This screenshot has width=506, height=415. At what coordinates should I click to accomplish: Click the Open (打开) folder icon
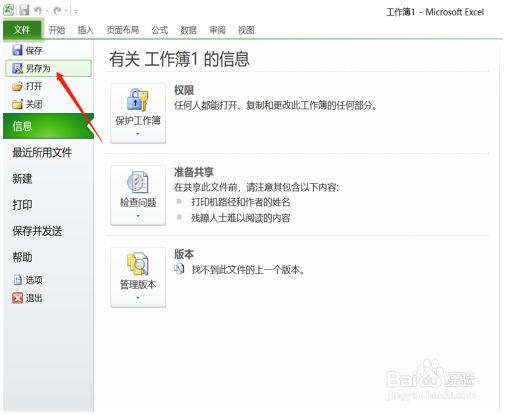point(17,86)
